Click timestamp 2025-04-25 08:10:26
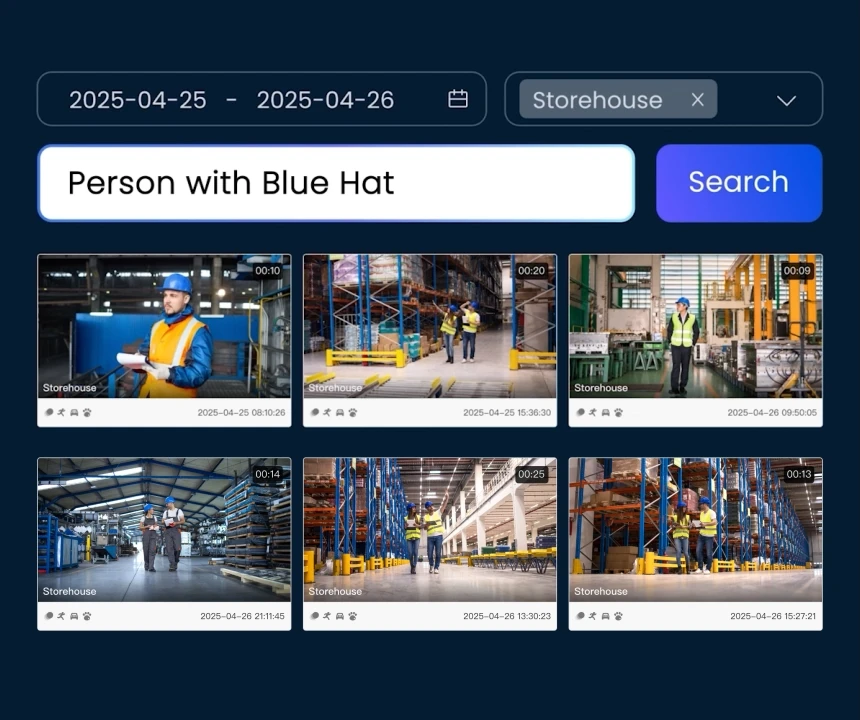This screenshot has width=860, height=720. pos(241,412)
